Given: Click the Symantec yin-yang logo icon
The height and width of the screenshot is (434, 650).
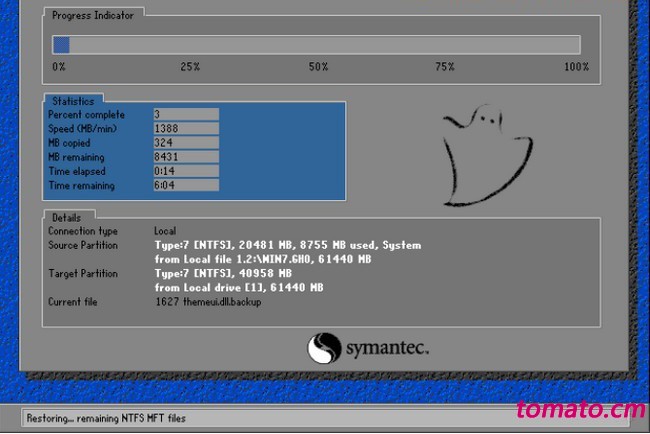Looking at the screenshot, I should point(324,348).
